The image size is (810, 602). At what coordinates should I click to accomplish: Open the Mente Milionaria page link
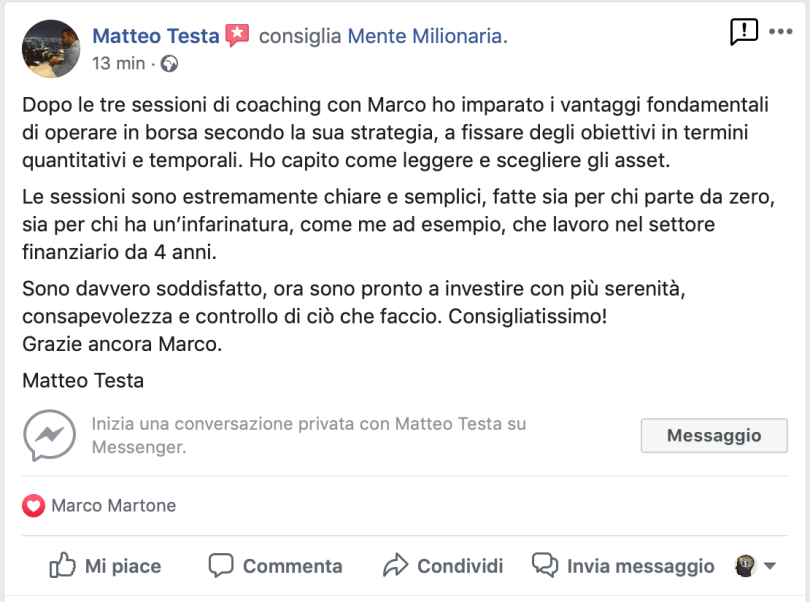pyautogui.click(x=427, y=36)
